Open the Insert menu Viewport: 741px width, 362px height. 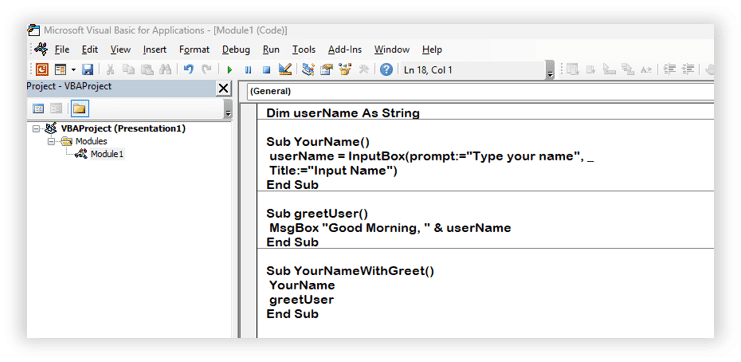point(155,50)
